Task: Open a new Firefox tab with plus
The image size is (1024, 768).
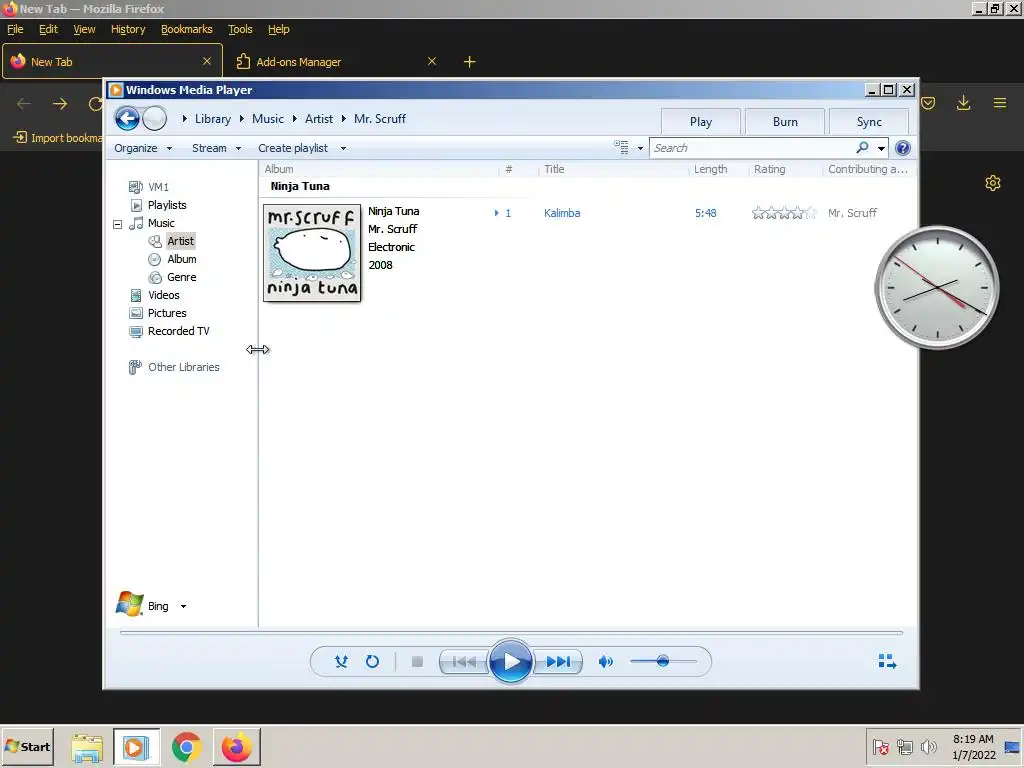Action: pyautogui.click(x=469, y=61)
